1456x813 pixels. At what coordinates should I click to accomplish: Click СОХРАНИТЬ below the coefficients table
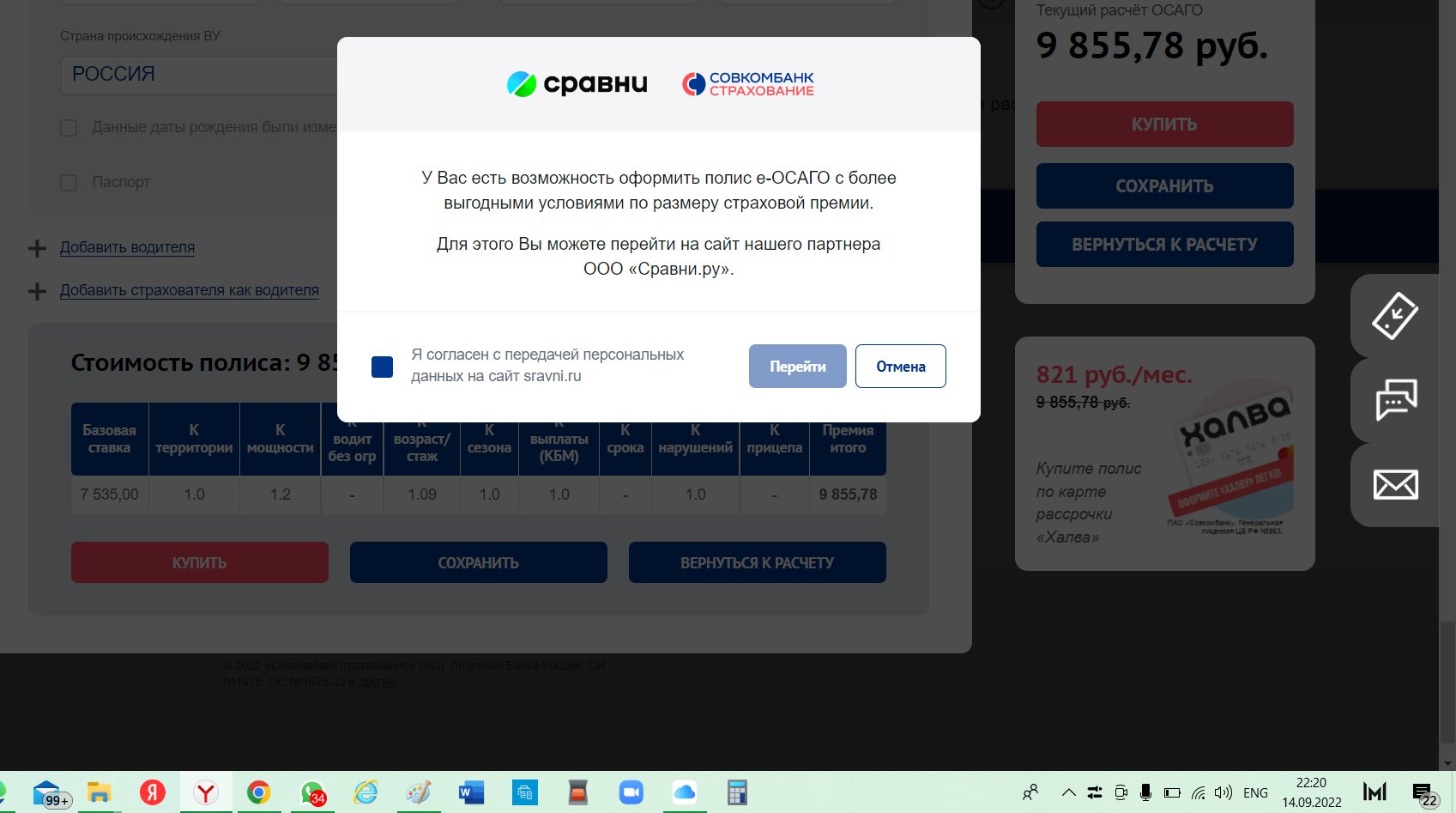[x=478, y=562]
